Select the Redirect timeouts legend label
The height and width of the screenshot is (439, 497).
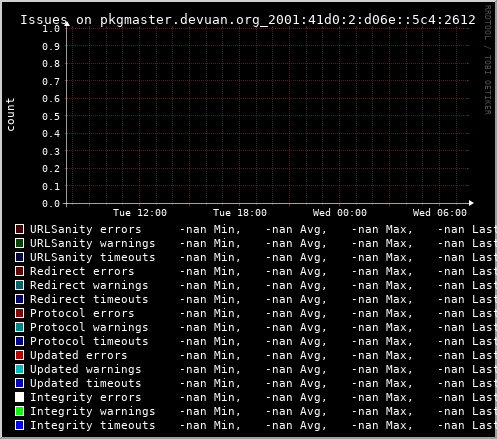[x=89, y=299]
